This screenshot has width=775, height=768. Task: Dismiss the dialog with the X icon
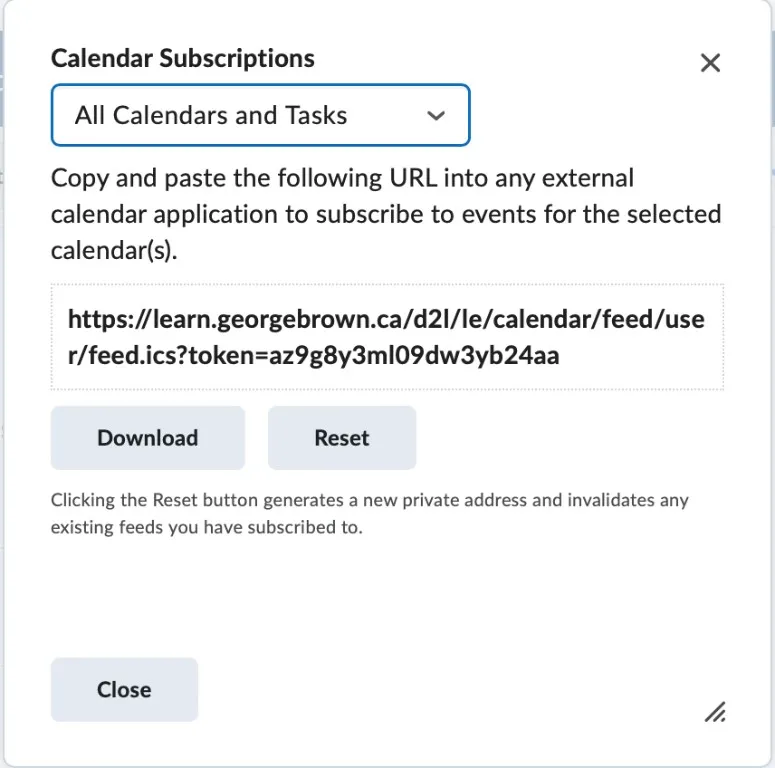point(710,63)
